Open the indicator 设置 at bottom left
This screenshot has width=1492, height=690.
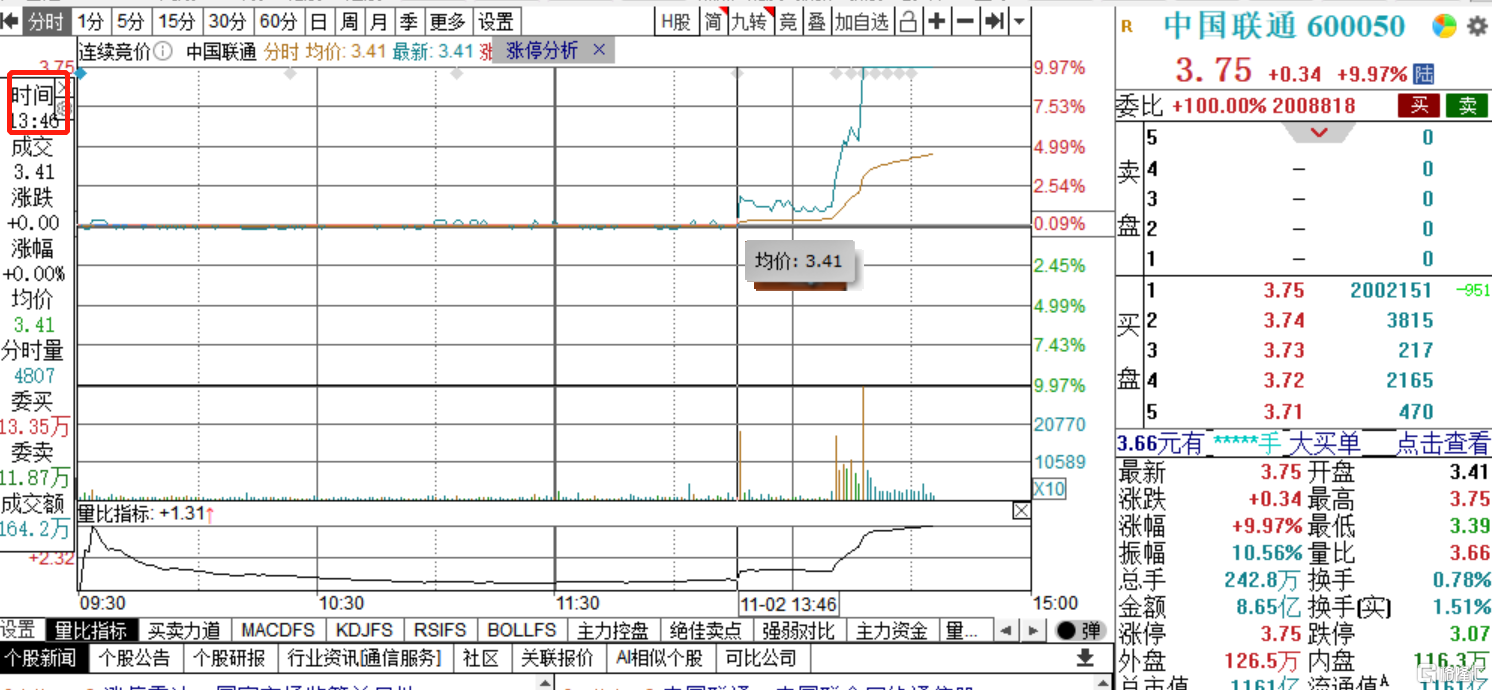[18, 630]
